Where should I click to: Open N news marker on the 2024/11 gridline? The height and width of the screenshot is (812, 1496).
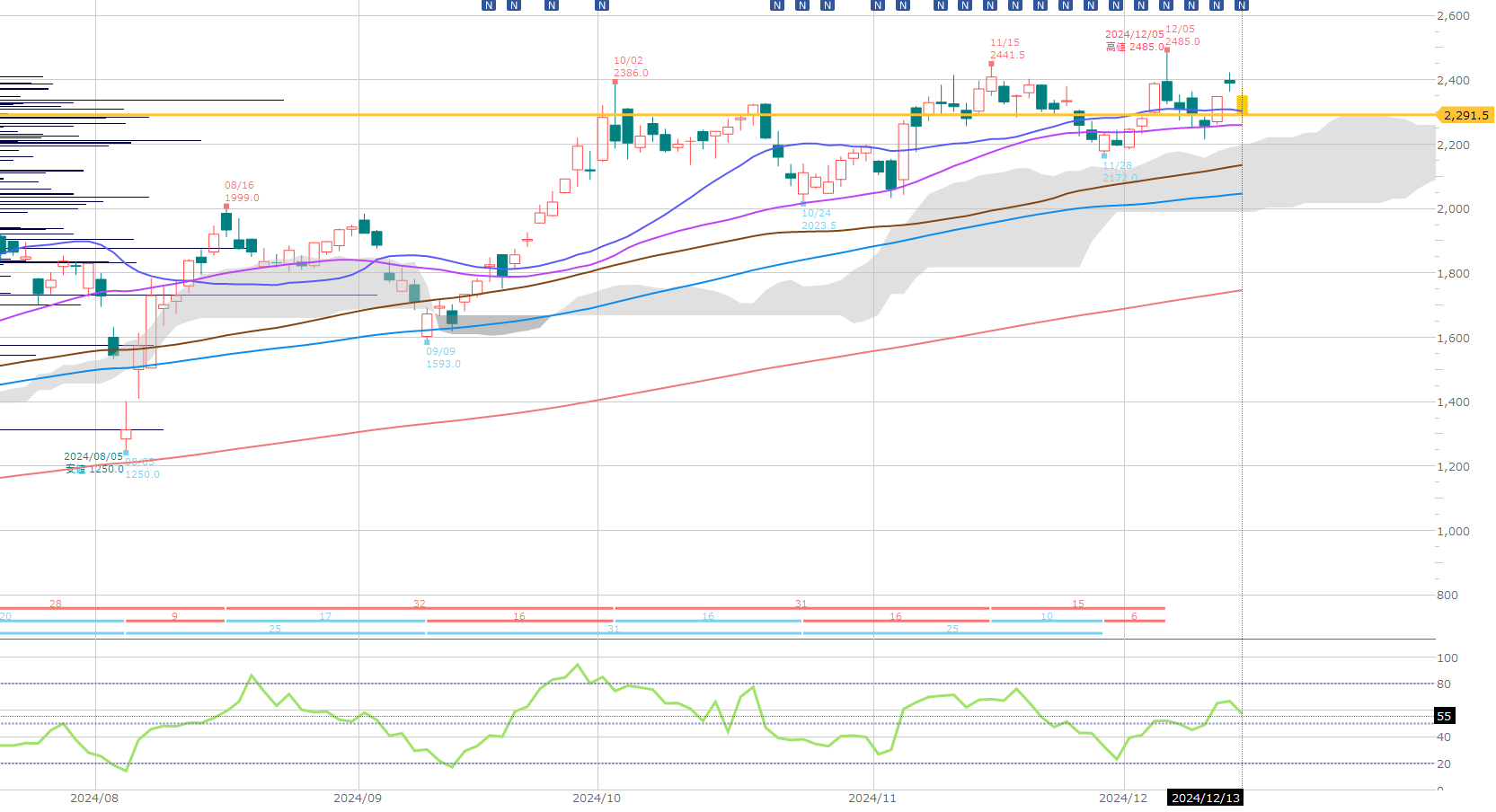coord(878,5)
